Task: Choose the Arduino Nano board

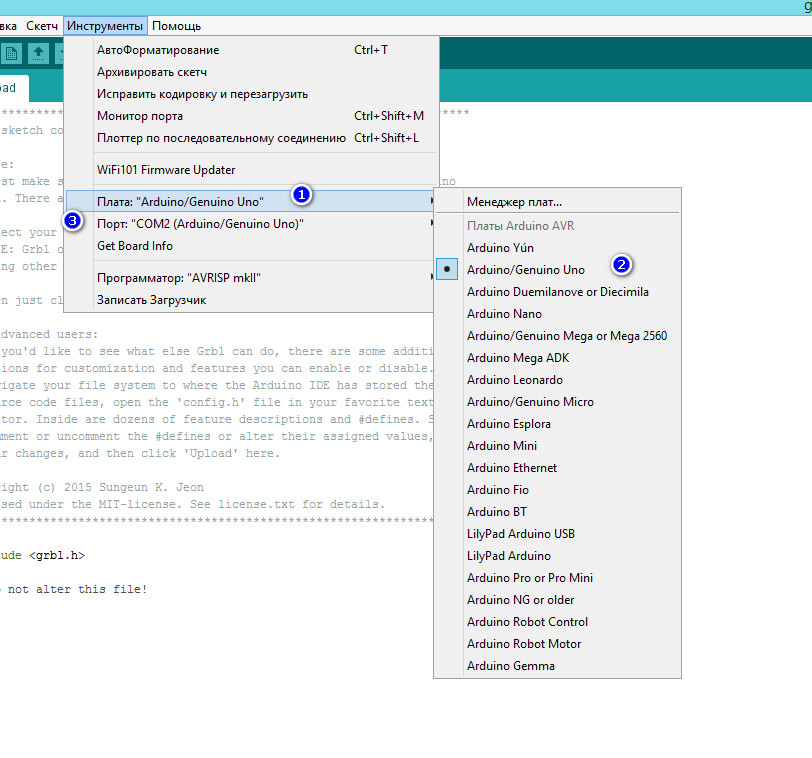Action: pyautogui.click(x=557, y=314)
